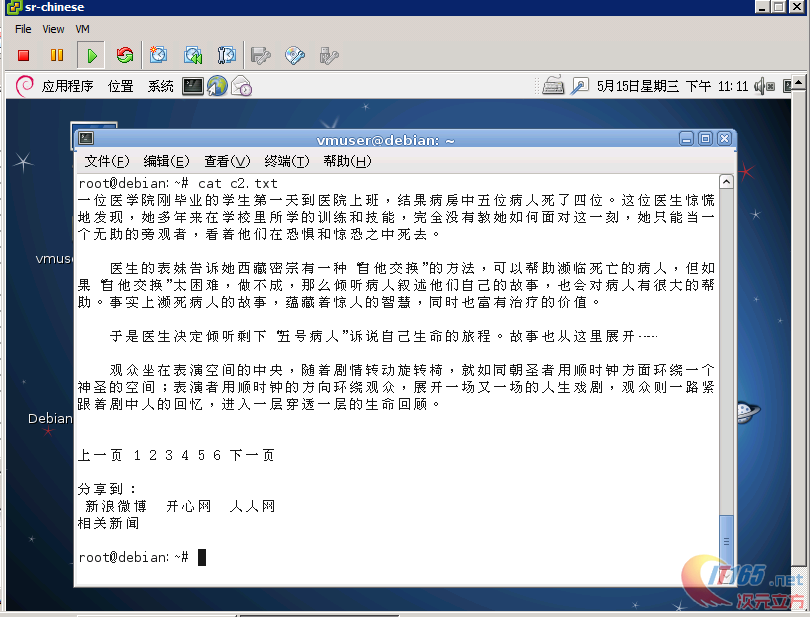This screenshot has height=617, width=810.
Task: Click the text '下一页' in terminal
Action: coord(252,455)
